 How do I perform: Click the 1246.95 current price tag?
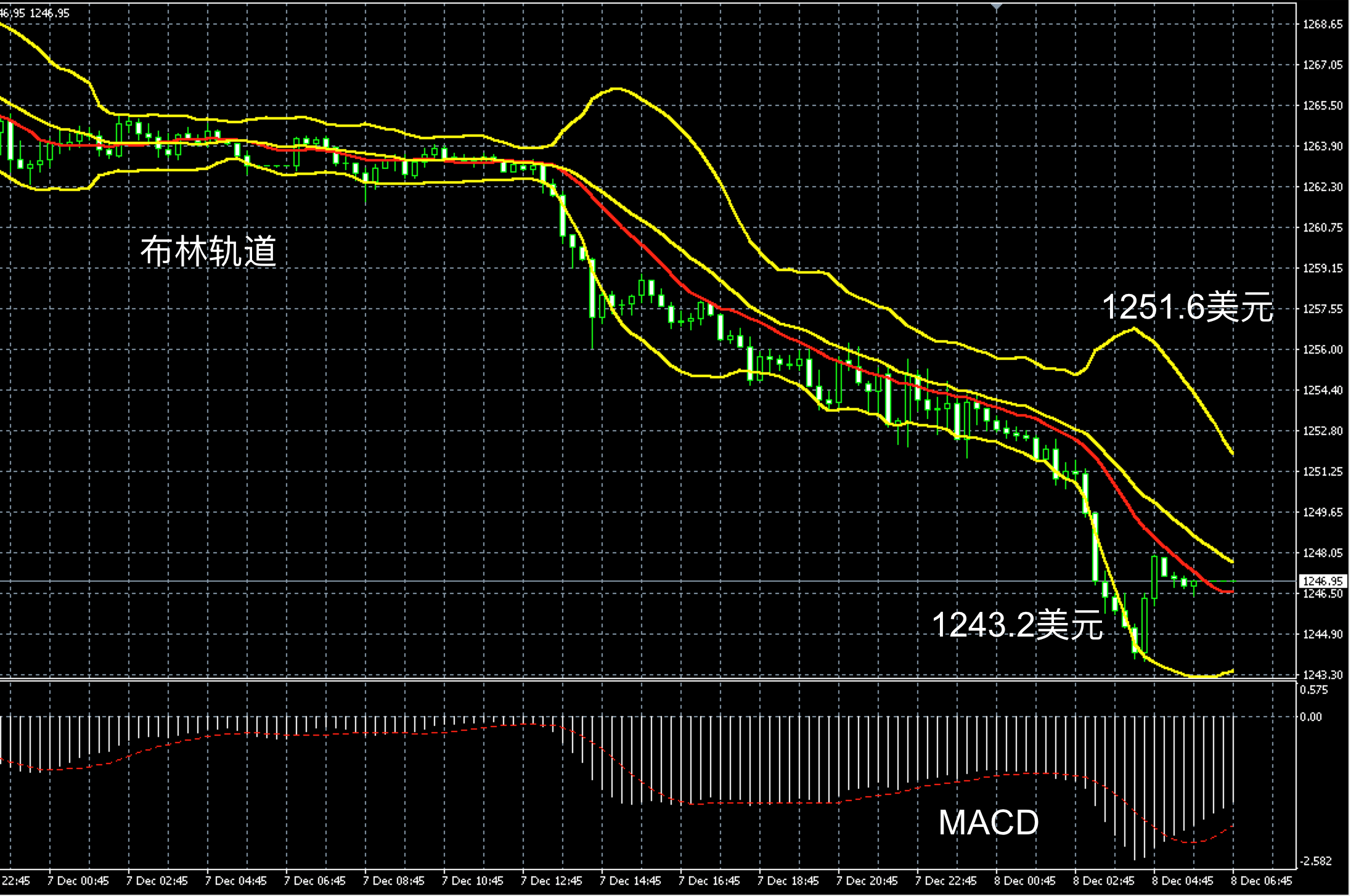1323,581
